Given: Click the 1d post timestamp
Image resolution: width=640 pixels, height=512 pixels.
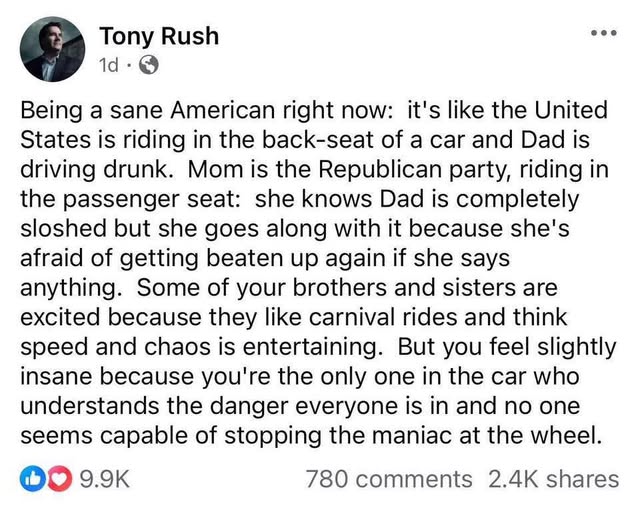Looking at the screenshot, I should [x=111, y=66].
